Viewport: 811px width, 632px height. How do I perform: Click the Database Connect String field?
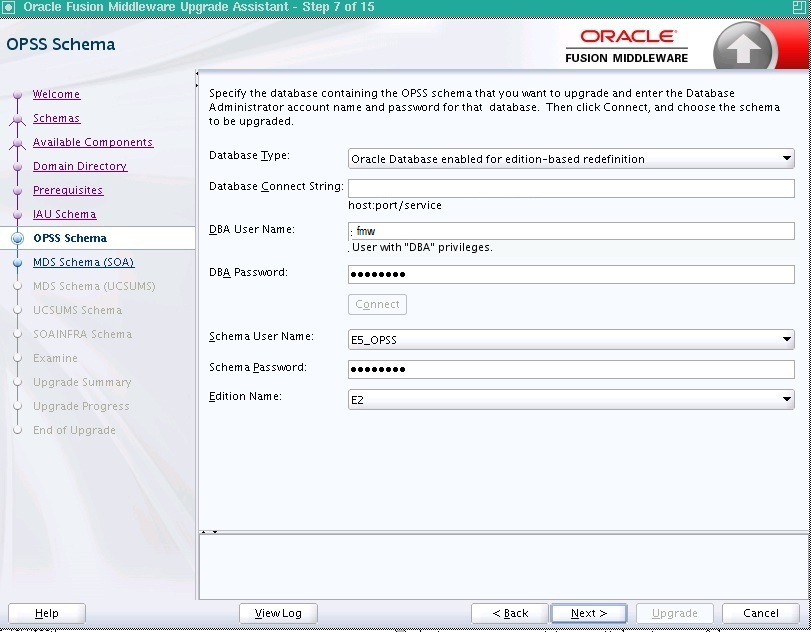[570, 188]
